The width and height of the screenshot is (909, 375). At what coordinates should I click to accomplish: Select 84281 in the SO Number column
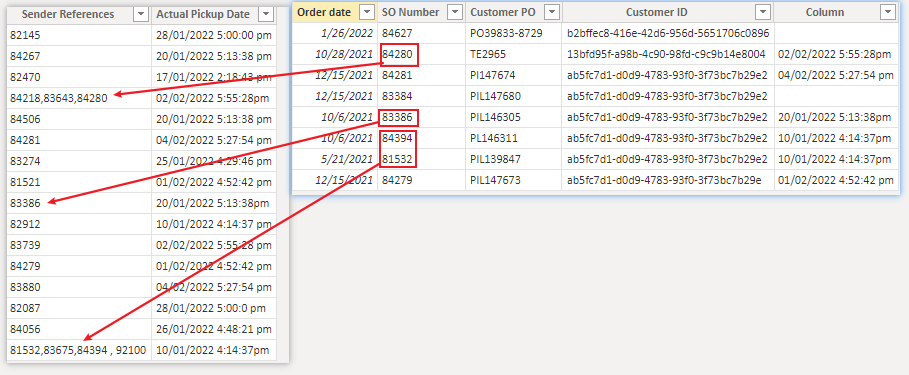click(x=421, y=75)
